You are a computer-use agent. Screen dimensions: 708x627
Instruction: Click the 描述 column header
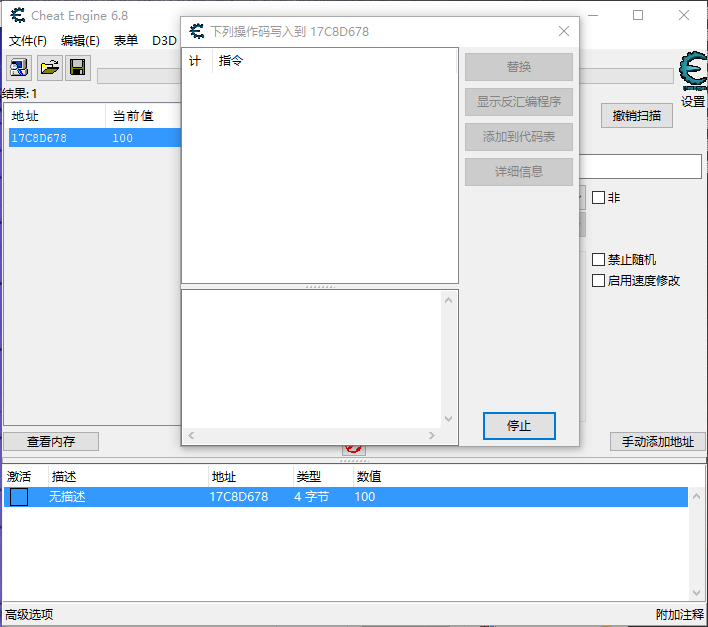click(128, 476)
